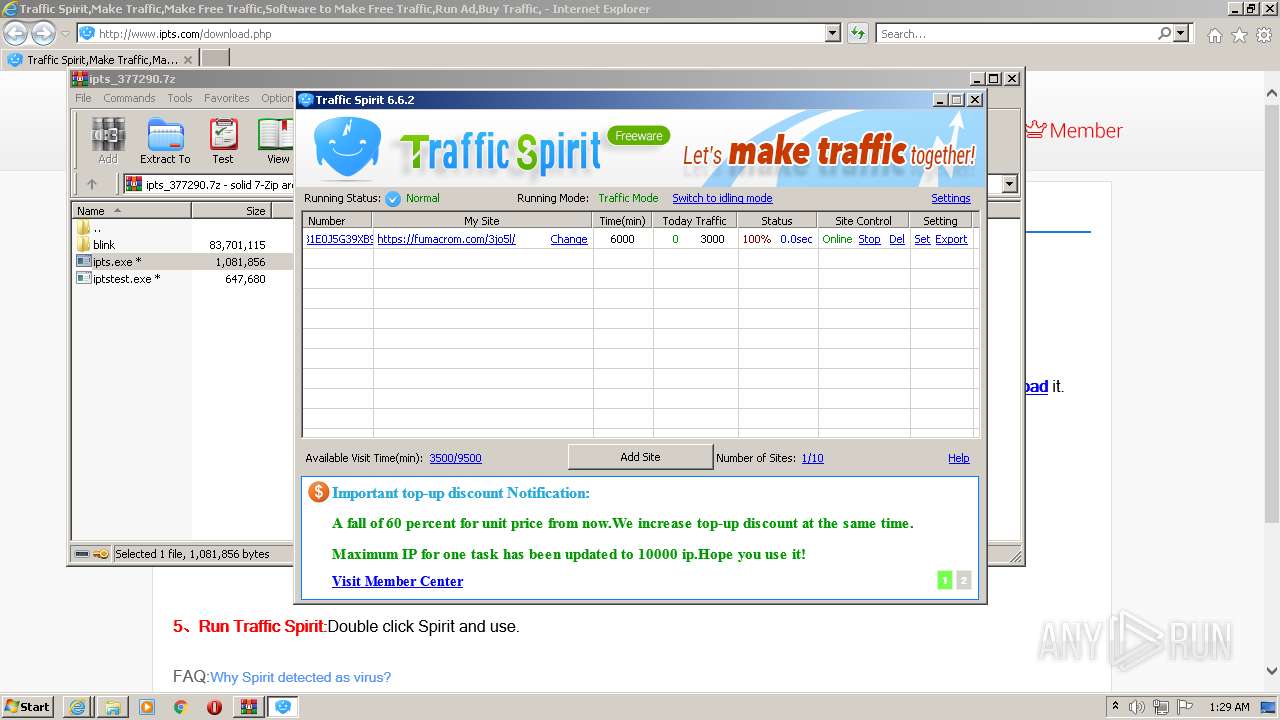Click Traffic Spirit icon in taskbar
The width and height of the screenshot is (1280, 720).
[x=283, y=707]
